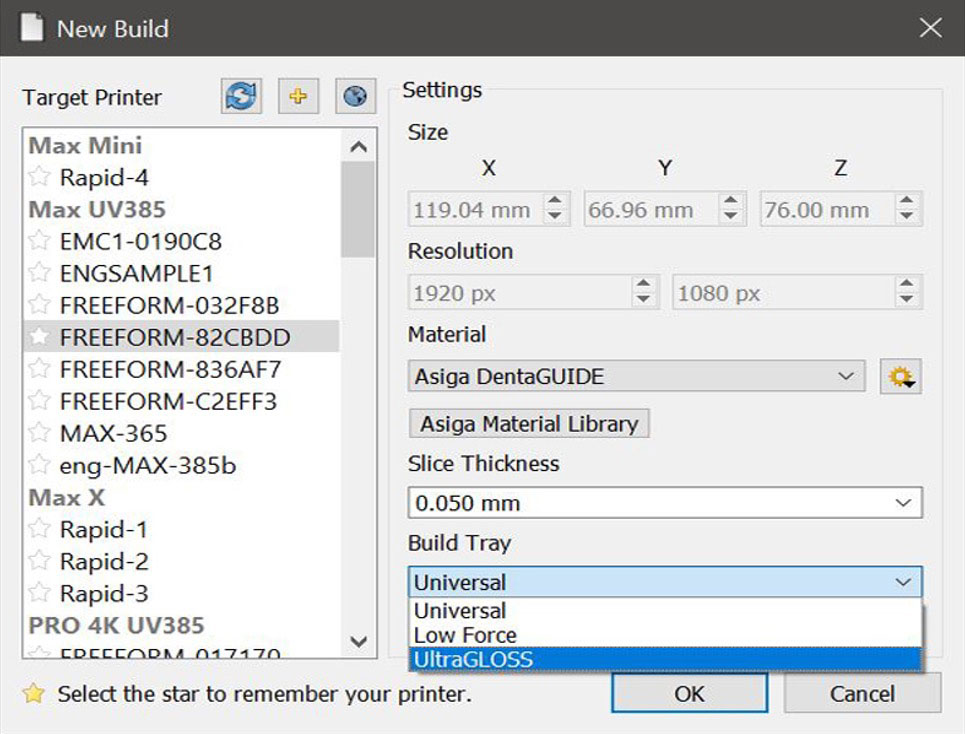
Task: Open the Slice Thickness dropdown
Action: click(665, 503)
